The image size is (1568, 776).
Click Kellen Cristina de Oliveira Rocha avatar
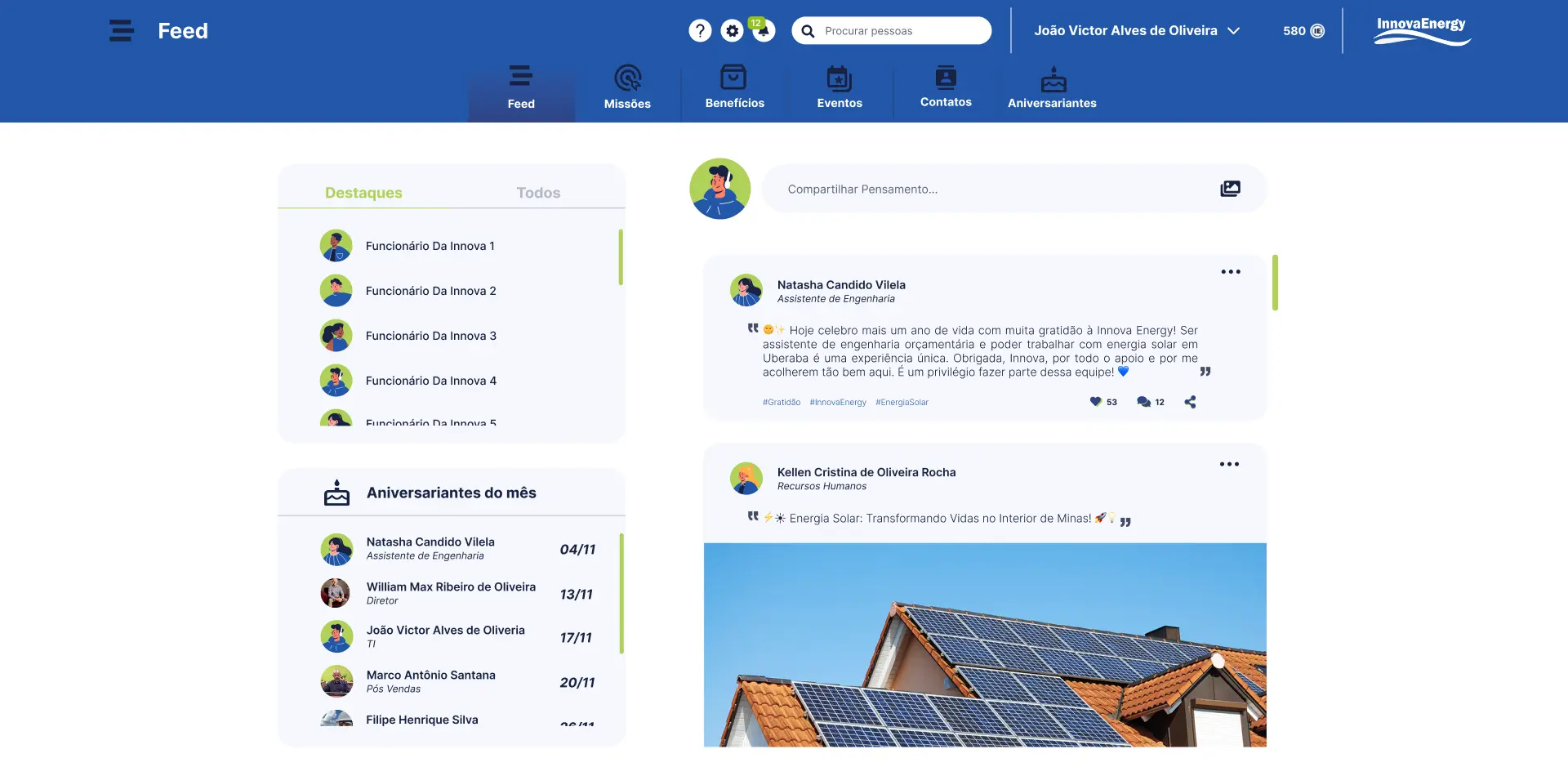click(746, 479)
